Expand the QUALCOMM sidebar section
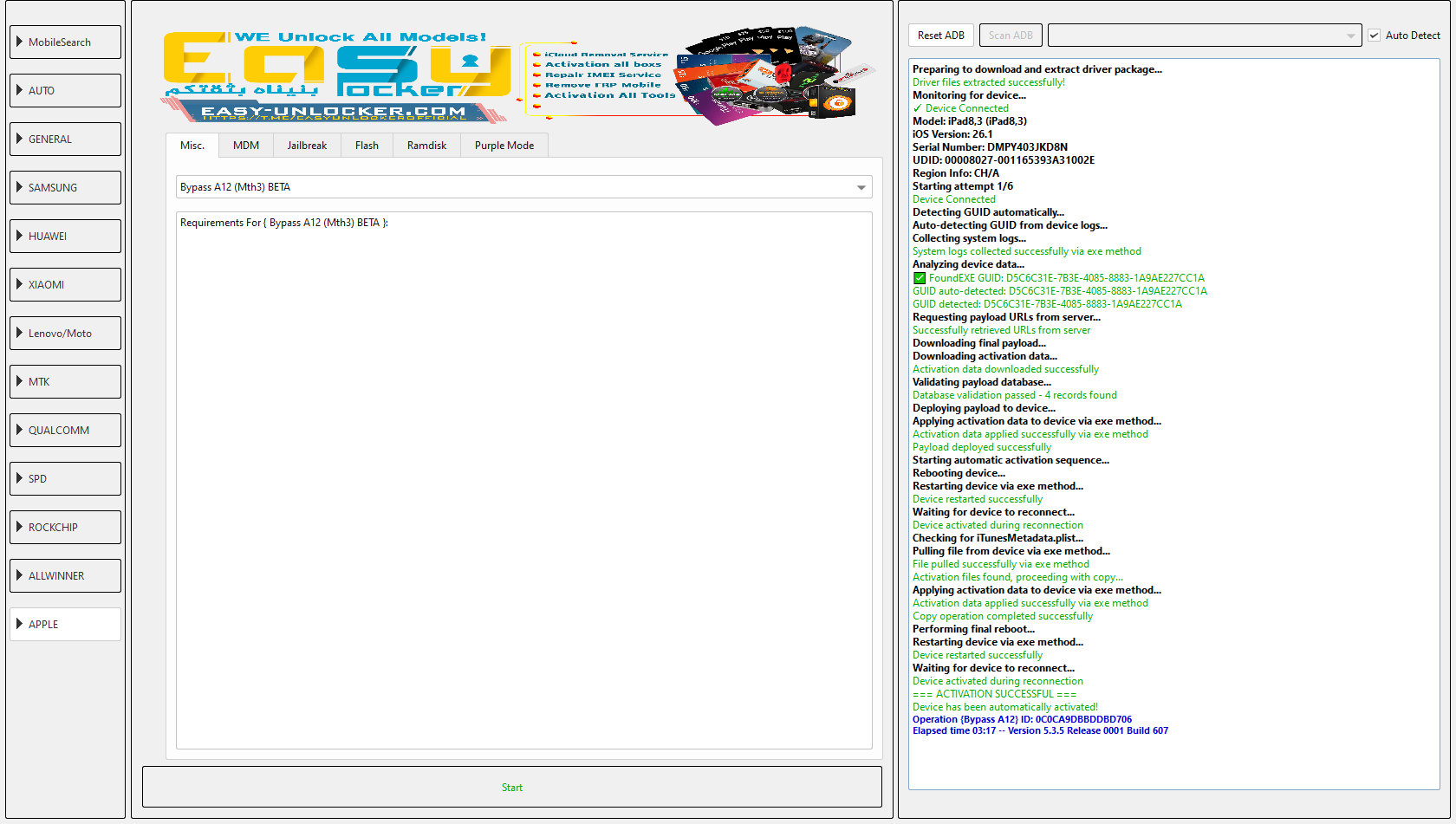 point(65,430)
